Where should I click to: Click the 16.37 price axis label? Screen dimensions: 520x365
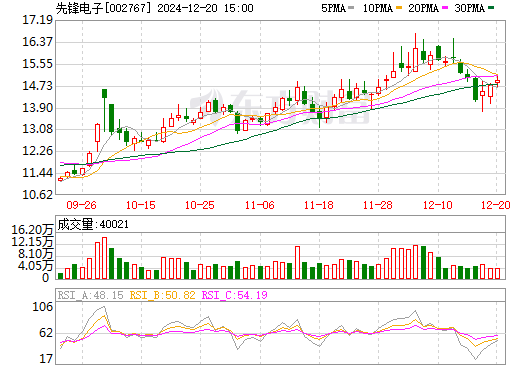tap(37, 42)
